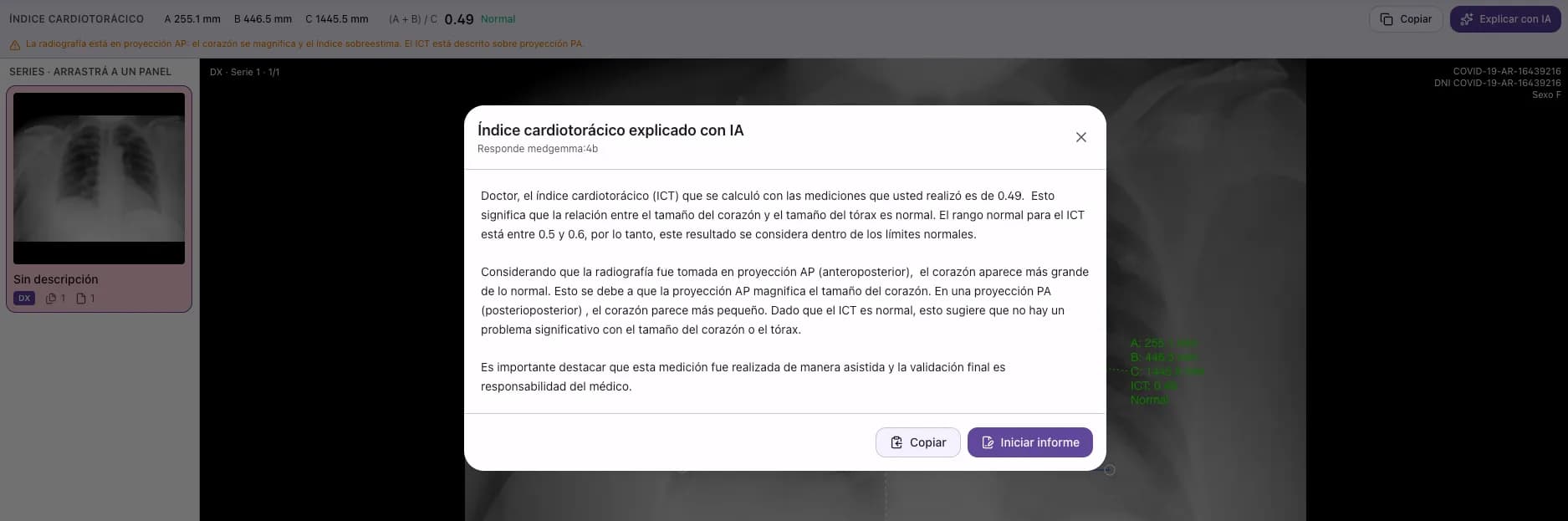This screenshot has width=1568, height=521.
Task: Click Copiar button in the dialog footer
Action: pos(917,442)
